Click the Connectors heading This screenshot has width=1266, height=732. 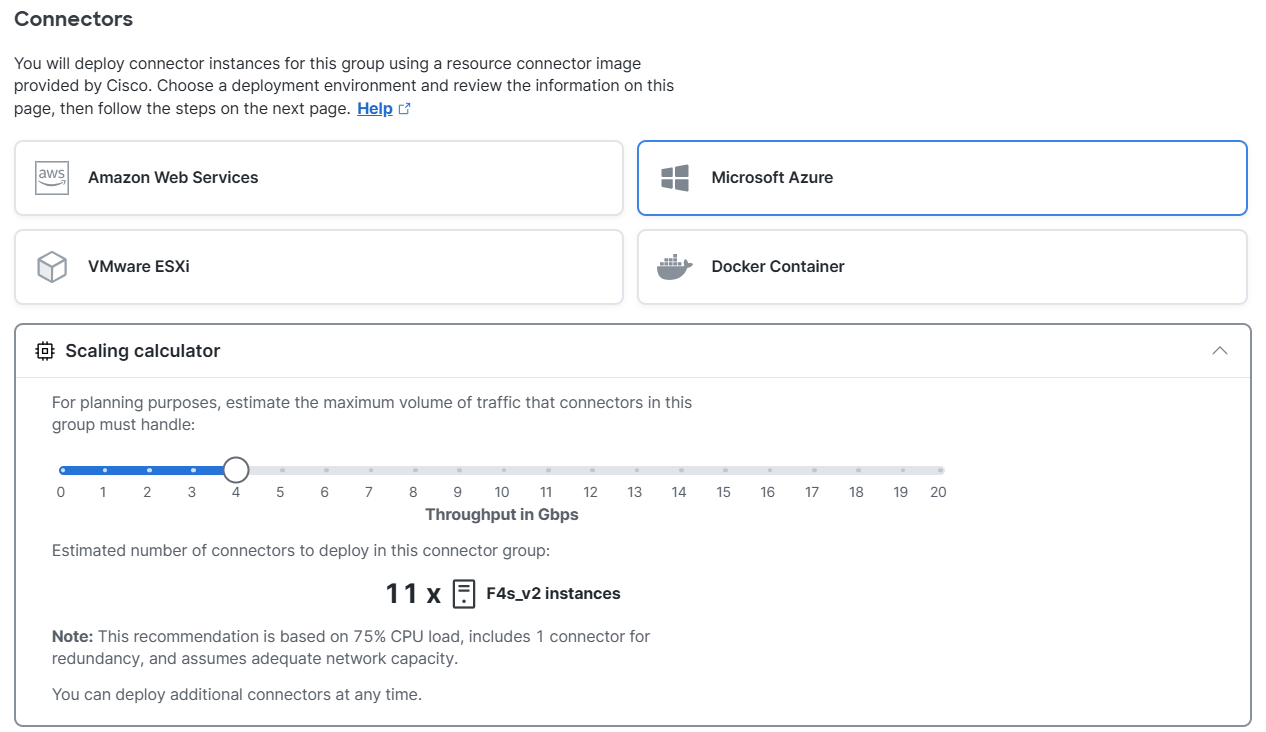[x=74, y=19]
